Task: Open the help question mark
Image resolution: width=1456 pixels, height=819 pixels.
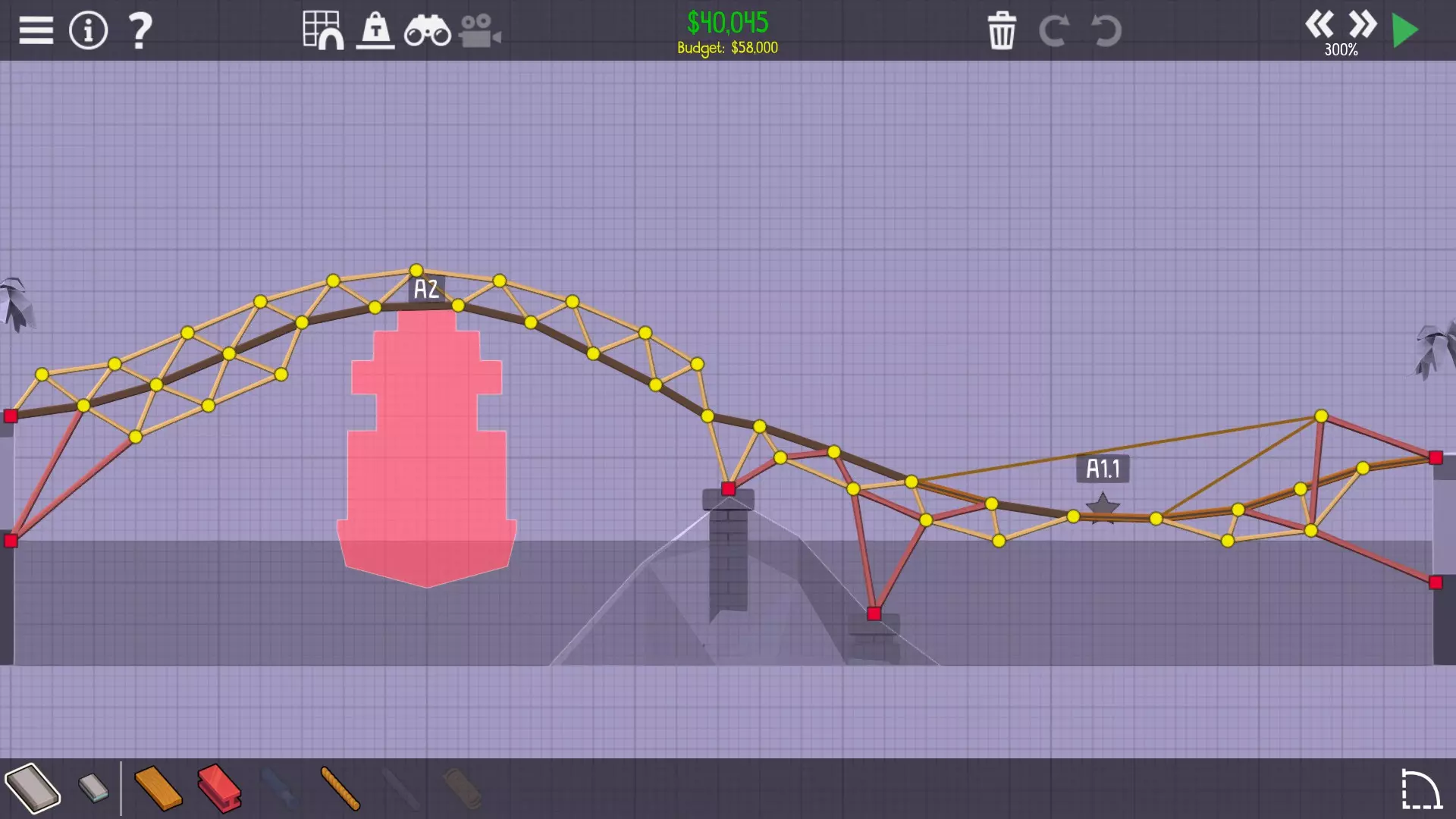Action: point(140,30)
